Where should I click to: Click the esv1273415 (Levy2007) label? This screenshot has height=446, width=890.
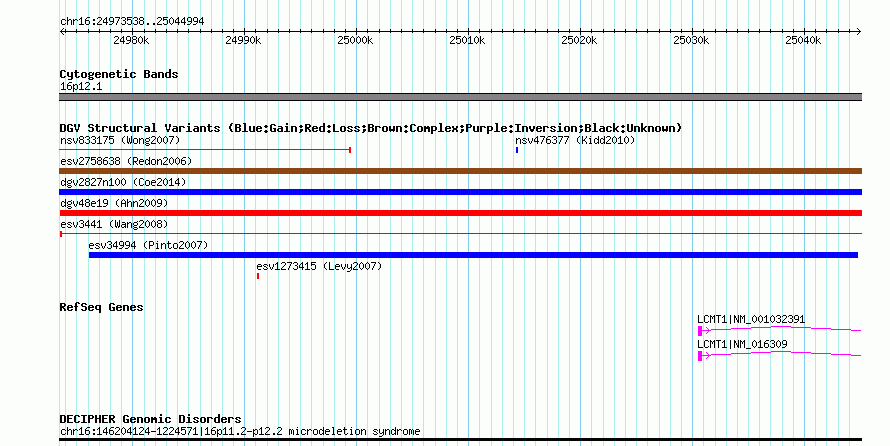pos(319,266)
